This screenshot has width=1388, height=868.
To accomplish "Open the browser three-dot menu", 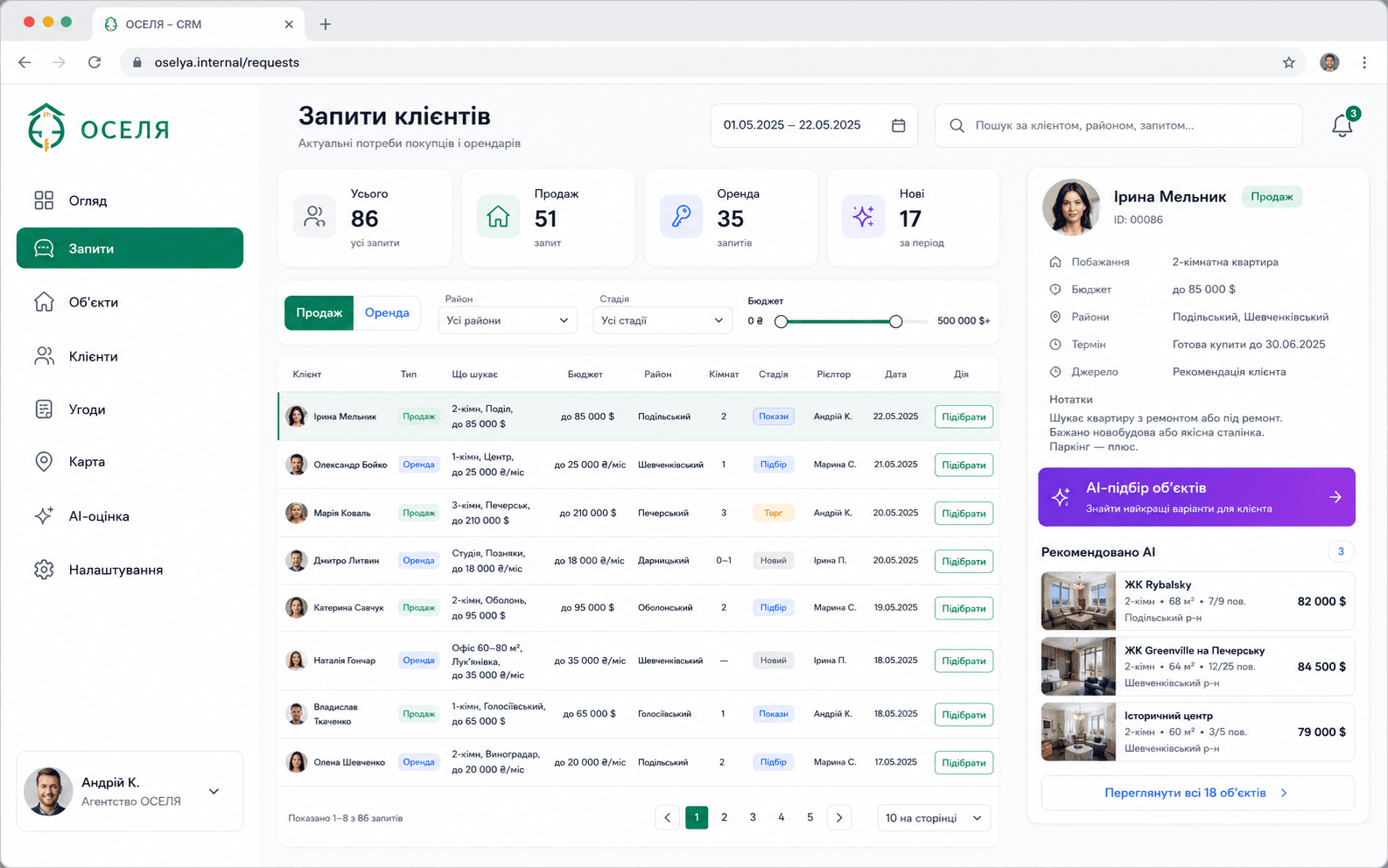I will [1363, 62].
